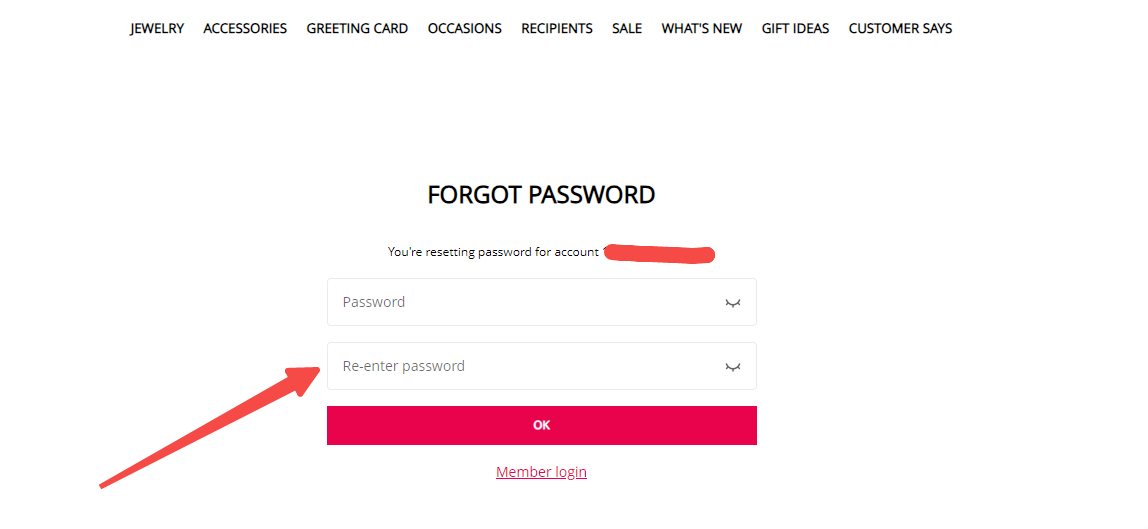Open the ACCESSORIES menu
Screen dimensions: 1148x529
coord(245,28)
